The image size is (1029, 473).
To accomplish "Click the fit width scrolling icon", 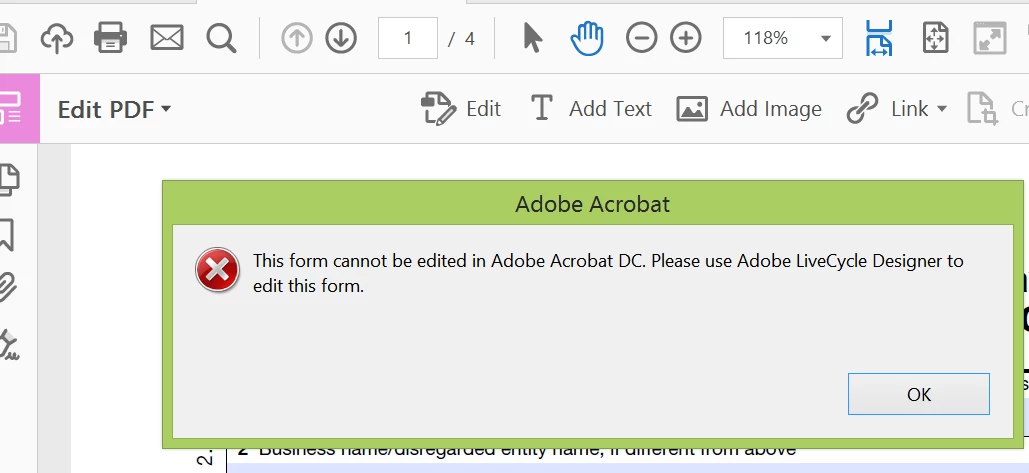I will pyautogui.click(x=879, y=38).
